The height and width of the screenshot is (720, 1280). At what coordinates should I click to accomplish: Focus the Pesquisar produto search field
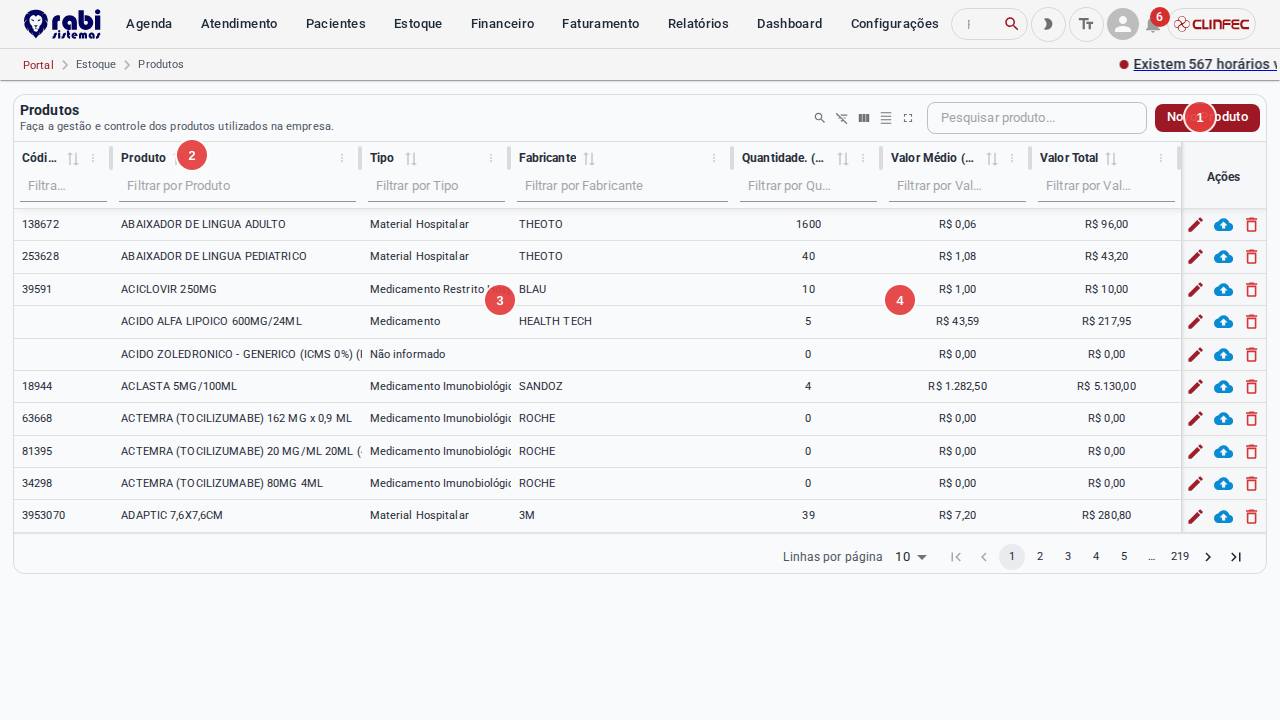1037,118
